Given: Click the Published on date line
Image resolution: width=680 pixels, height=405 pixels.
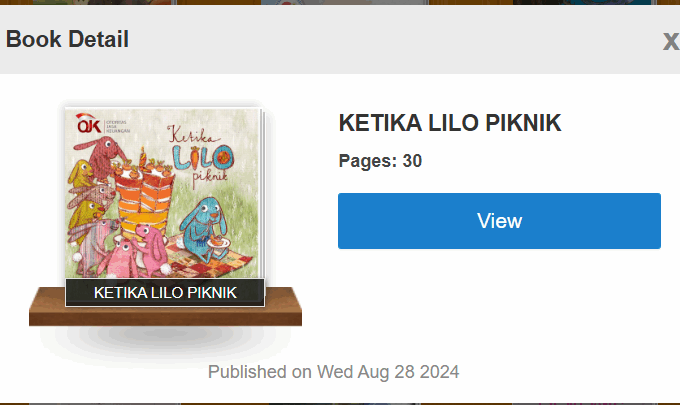Looking at the screenshot, I should [x=333, y=372].
